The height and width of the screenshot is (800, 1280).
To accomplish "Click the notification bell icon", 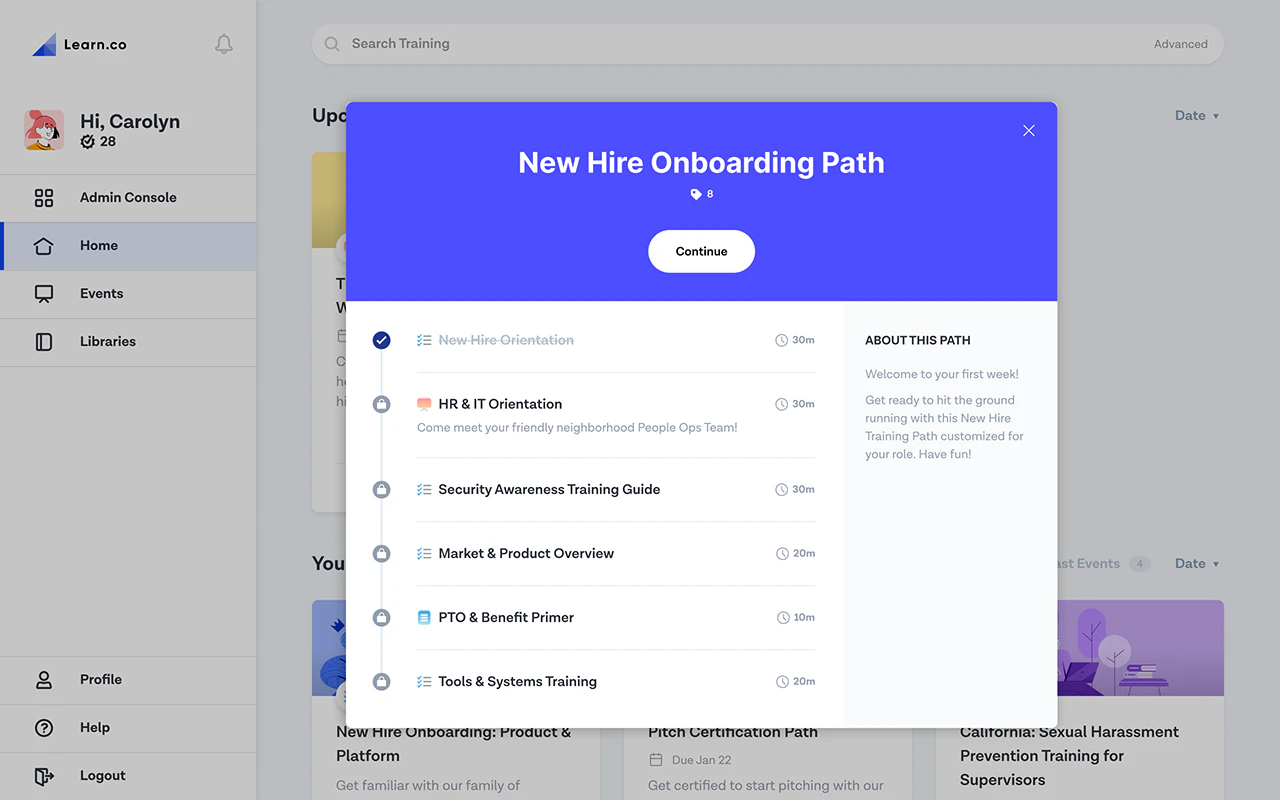I will [x=223, y=44].
